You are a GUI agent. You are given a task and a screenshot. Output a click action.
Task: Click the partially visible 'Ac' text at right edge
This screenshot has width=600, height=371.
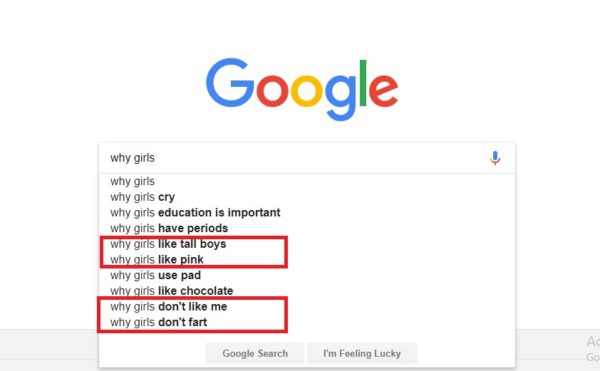point(593,341)
